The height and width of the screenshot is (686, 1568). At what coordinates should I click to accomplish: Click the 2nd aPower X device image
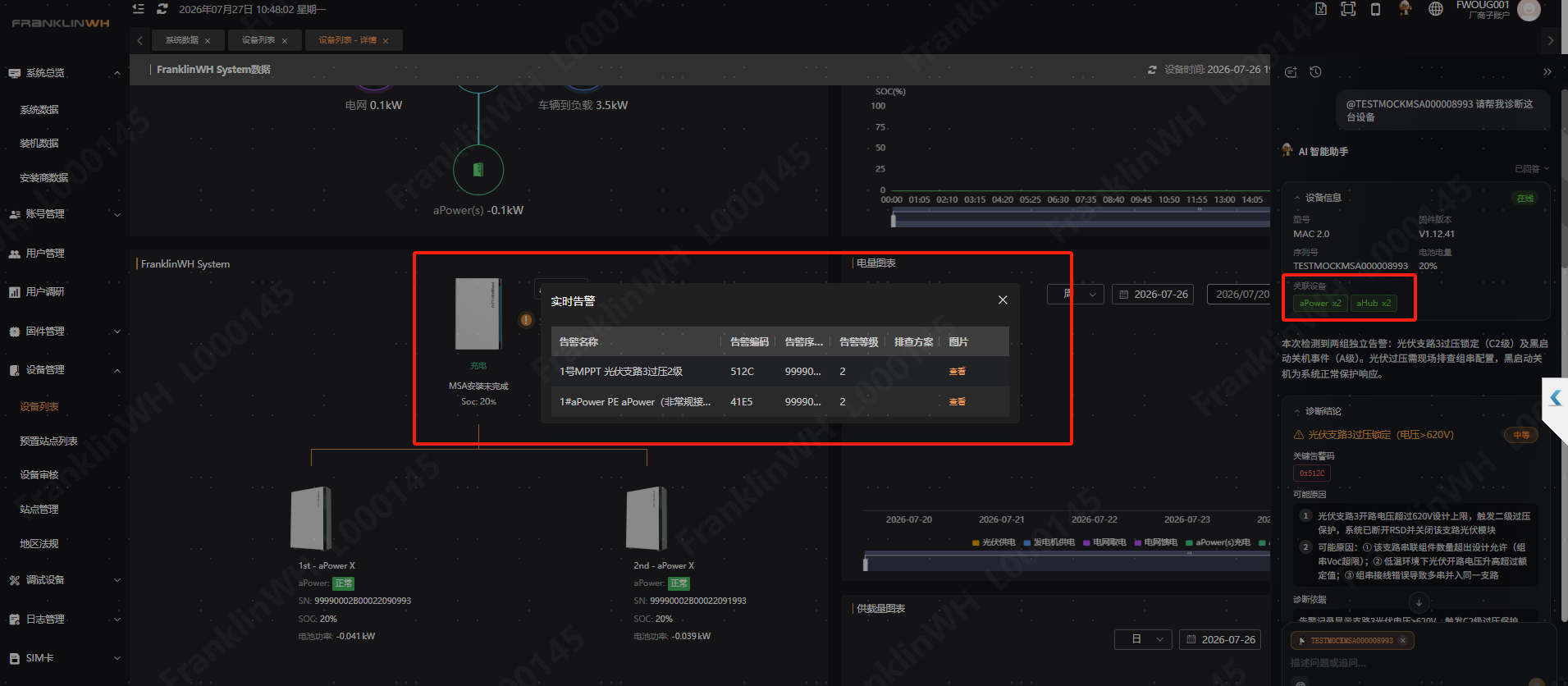point(647,519)
